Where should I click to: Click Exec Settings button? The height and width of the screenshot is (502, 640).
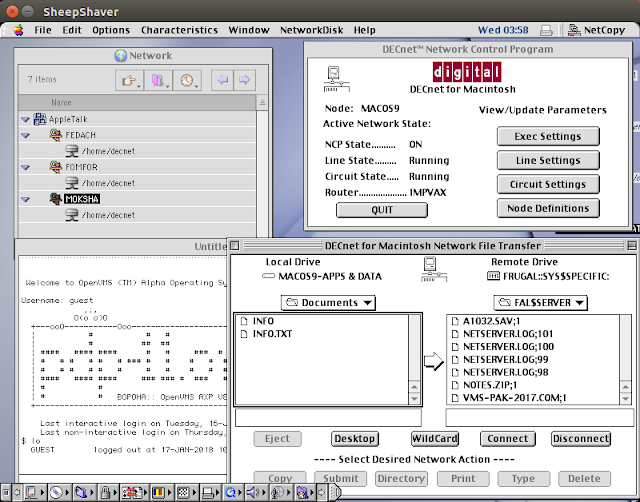click(x=548, y=136)
